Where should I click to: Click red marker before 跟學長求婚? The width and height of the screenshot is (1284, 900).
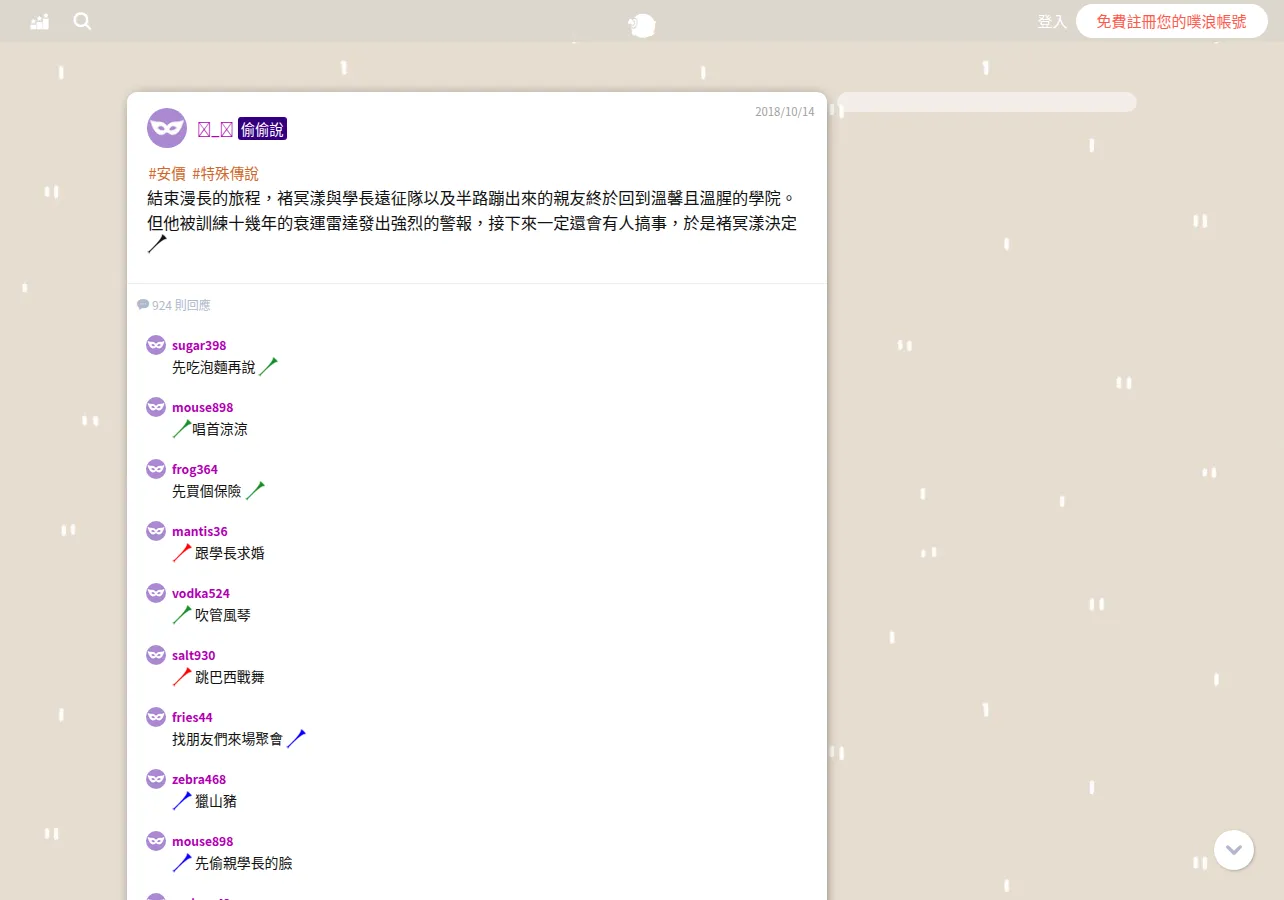182,553
